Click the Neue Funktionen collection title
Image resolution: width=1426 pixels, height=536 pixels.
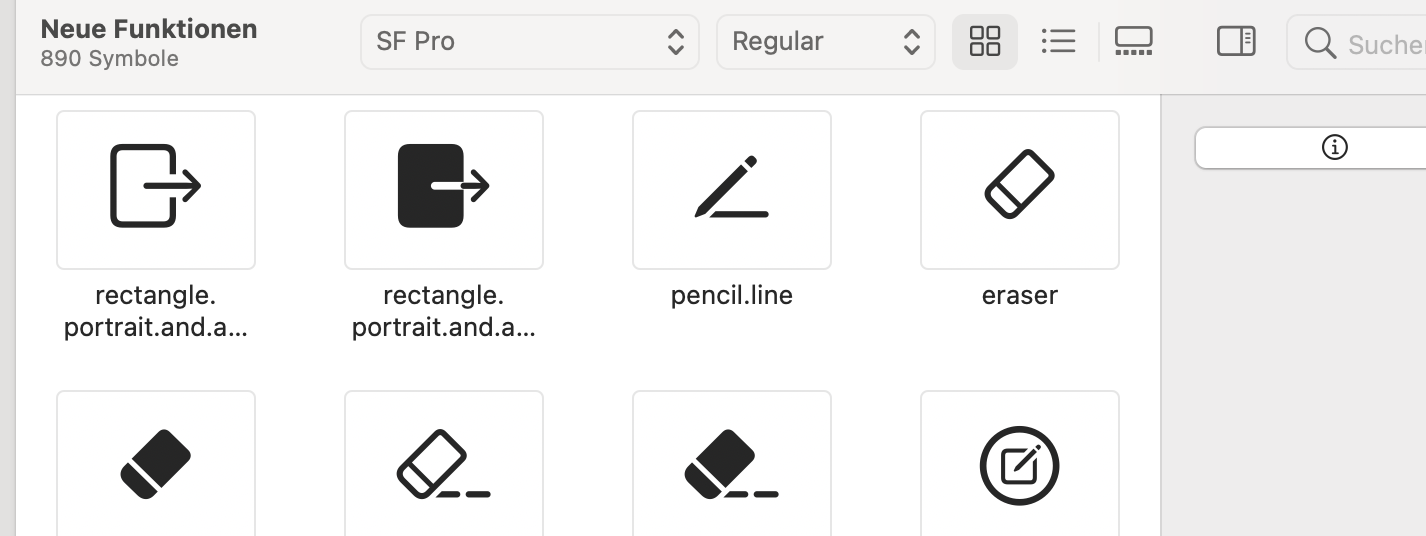coord(149,29)
